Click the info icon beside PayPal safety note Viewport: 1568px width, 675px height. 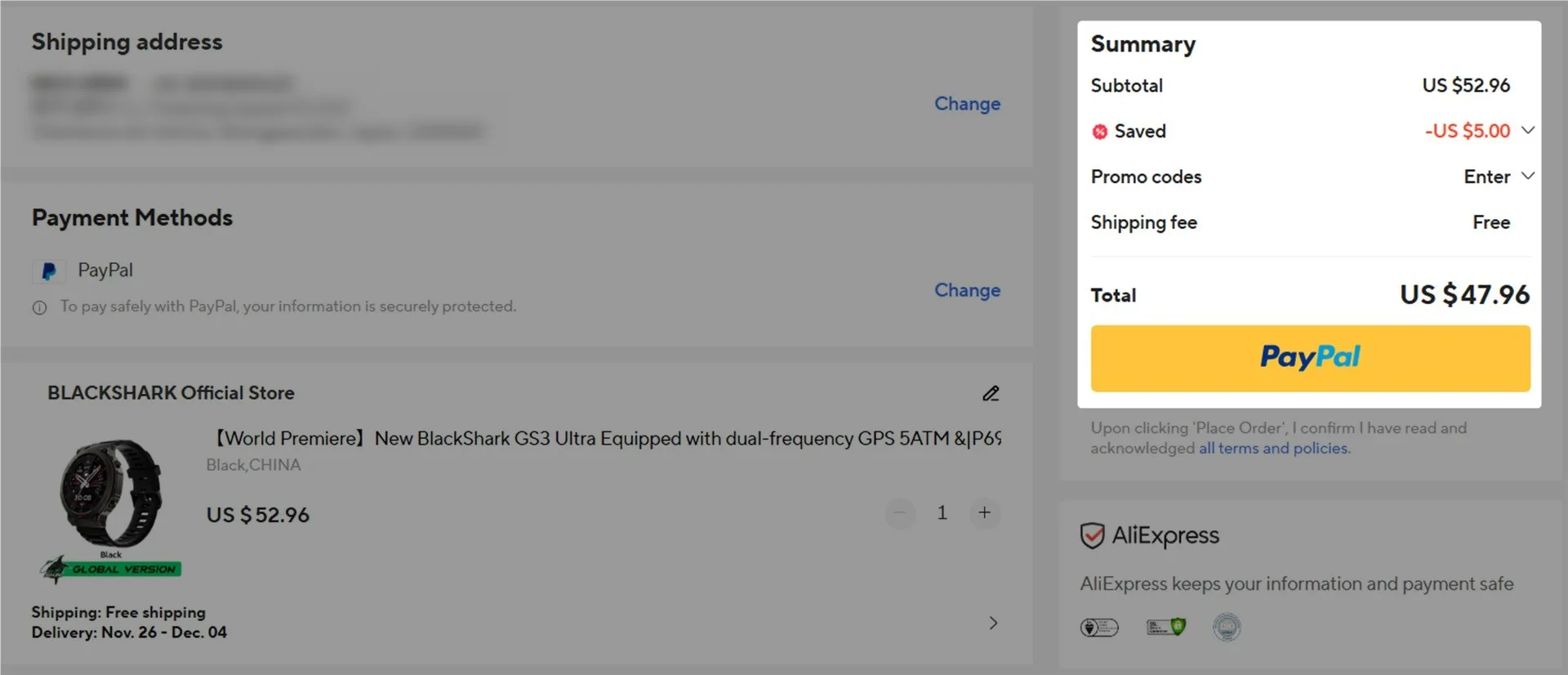tap(39, 307)
